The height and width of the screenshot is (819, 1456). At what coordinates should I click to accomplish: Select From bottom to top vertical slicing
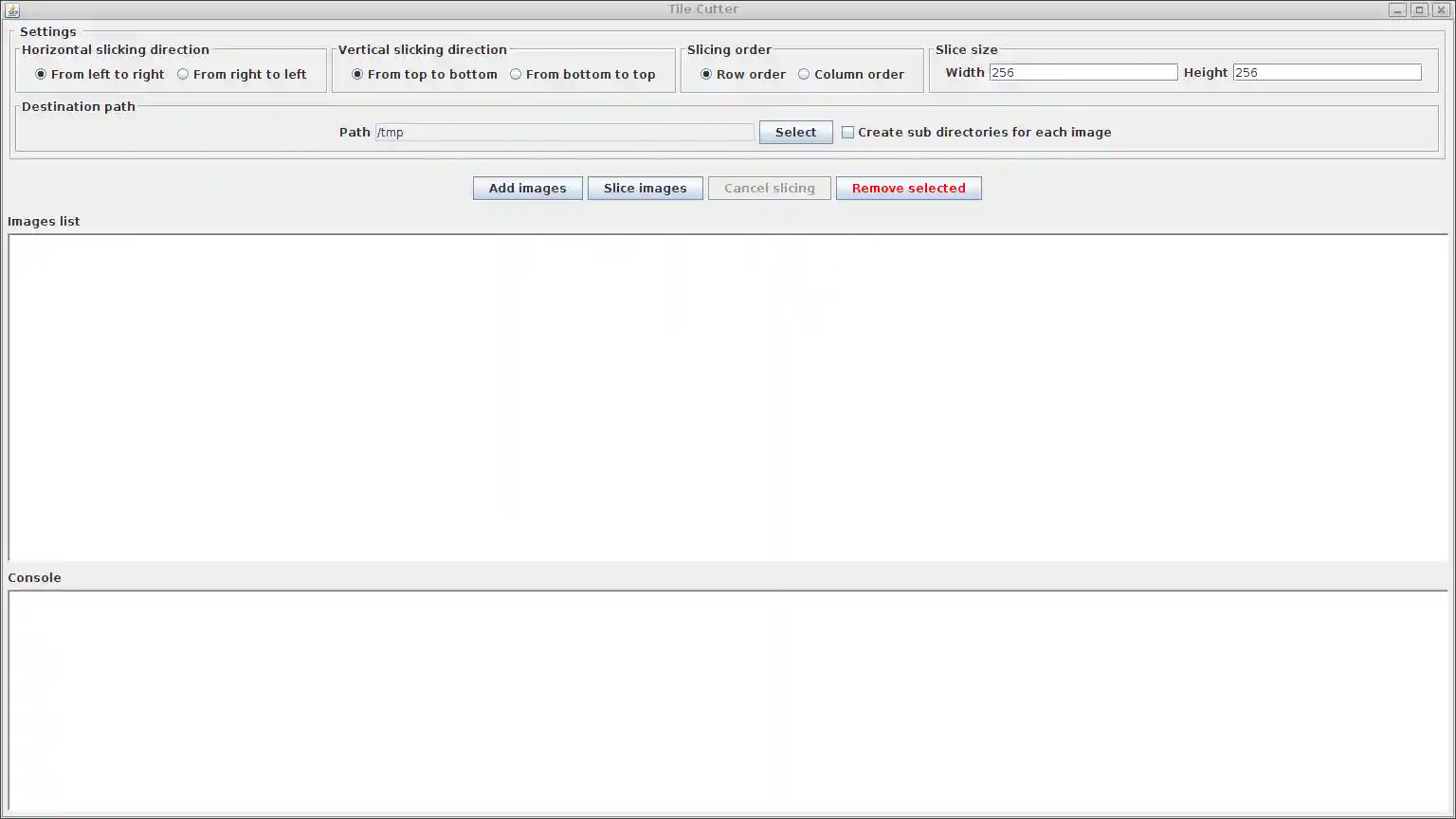tap(515, 74)
